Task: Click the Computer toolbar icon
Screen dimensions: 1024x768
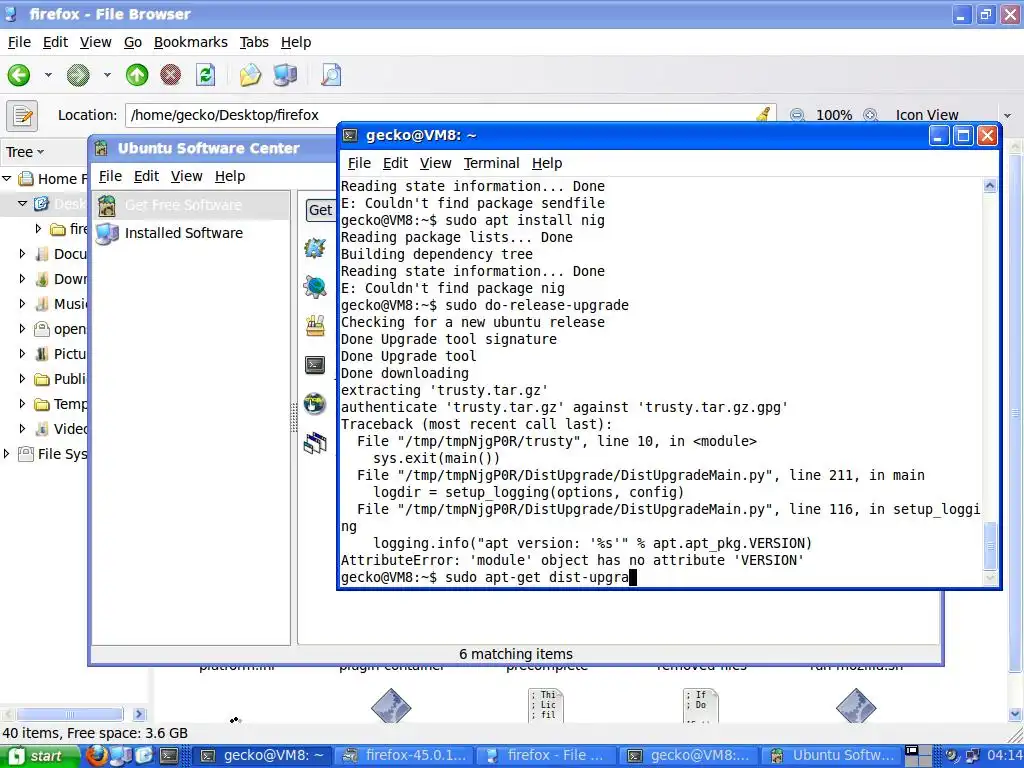Action: (x=285, y=75)
